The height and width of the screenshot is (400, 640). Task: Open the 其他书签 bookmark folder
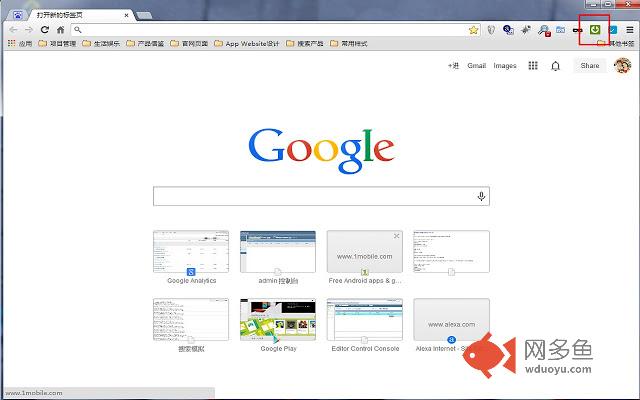616,43
